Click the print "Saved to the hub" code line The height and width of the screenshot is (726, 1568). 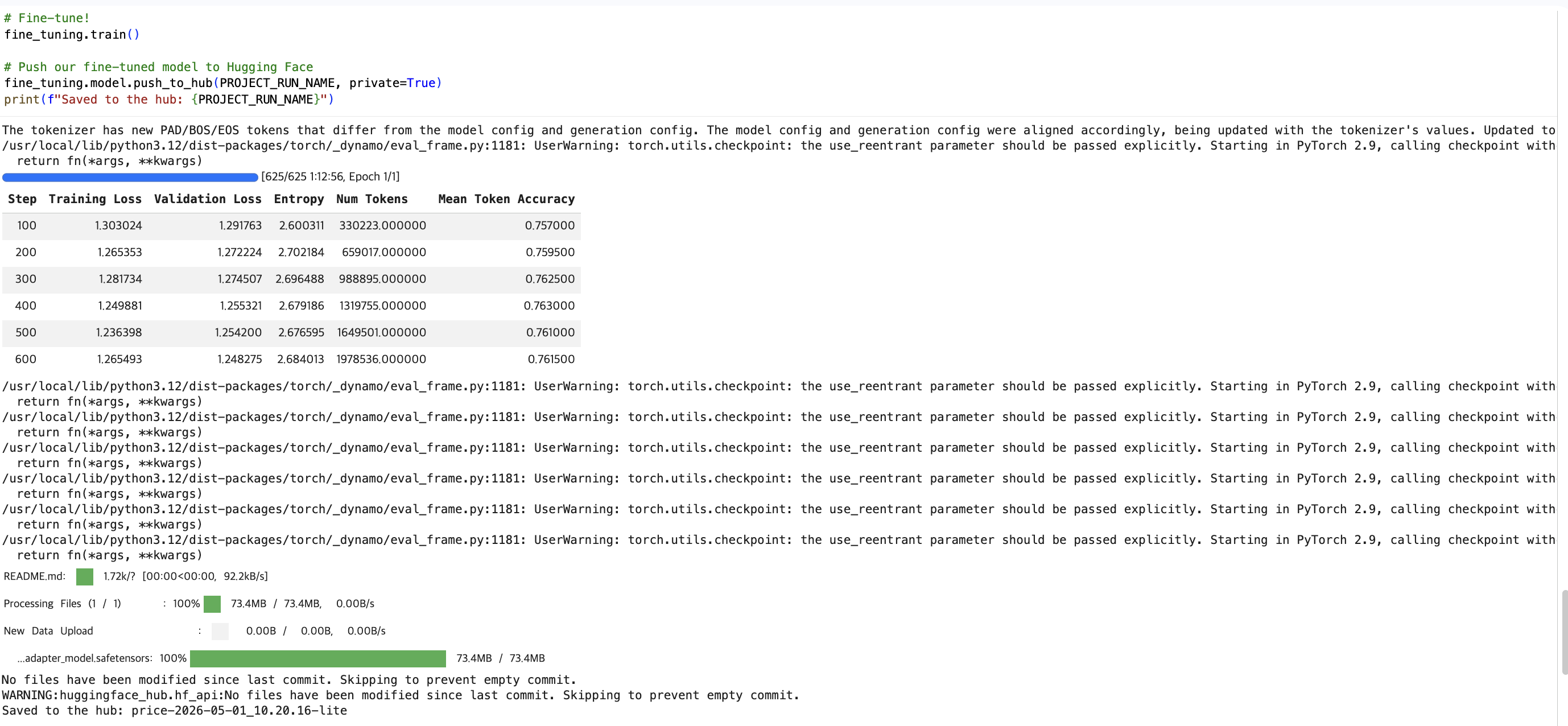pos(168,99)
